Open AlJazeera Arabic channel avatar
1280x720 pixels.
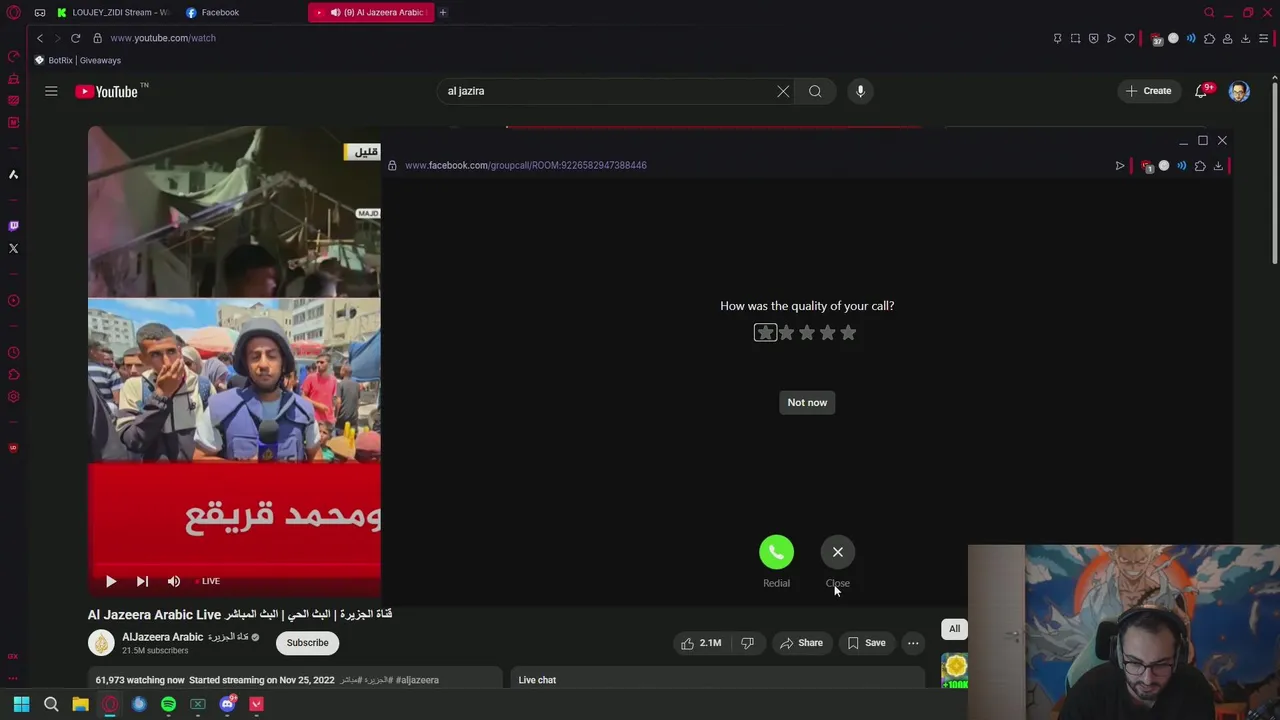pyautogui.click(x=101, y=643)
